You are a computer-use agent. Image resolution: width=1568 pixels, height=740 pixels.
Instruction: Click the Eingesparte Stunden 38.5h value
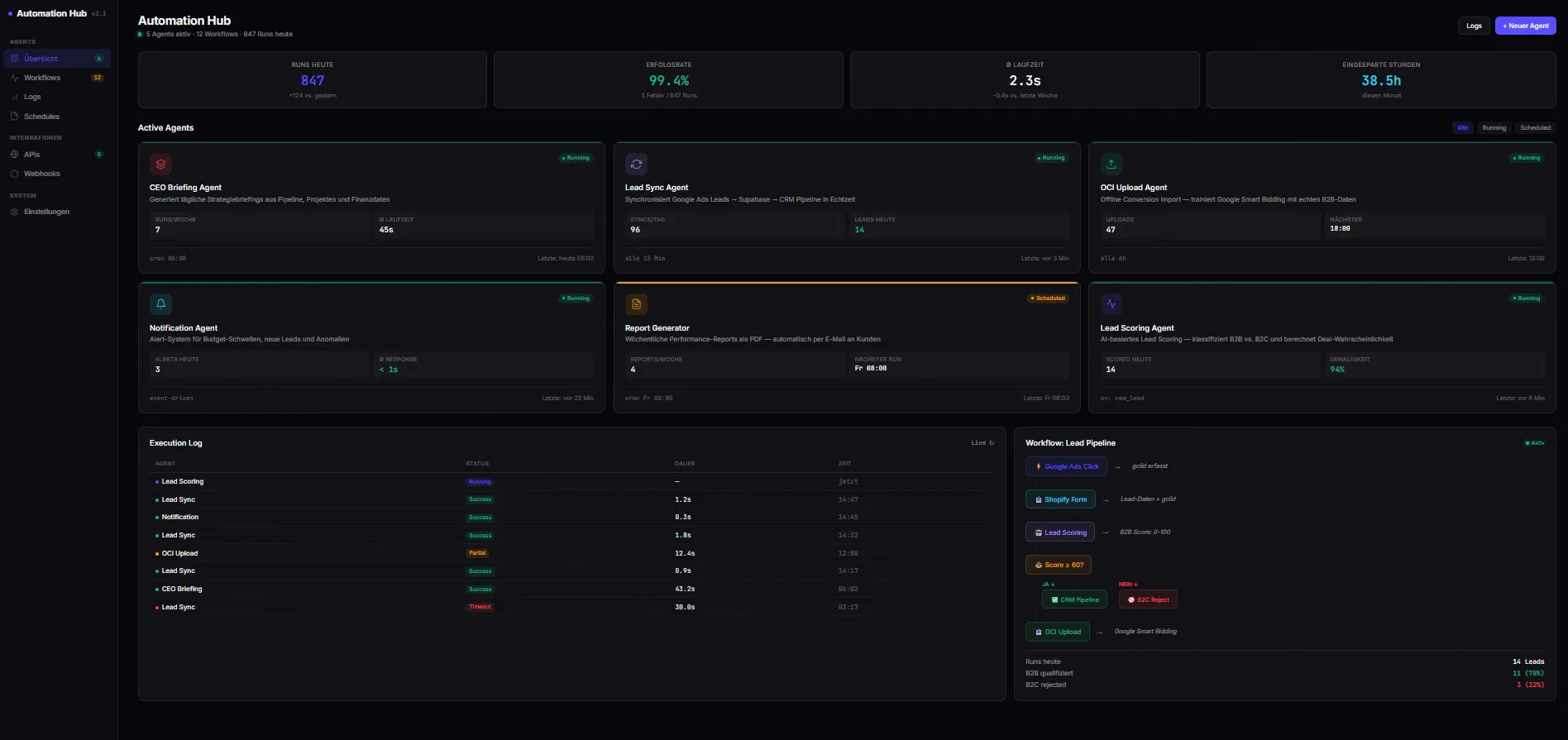(x=1381, y=80)
